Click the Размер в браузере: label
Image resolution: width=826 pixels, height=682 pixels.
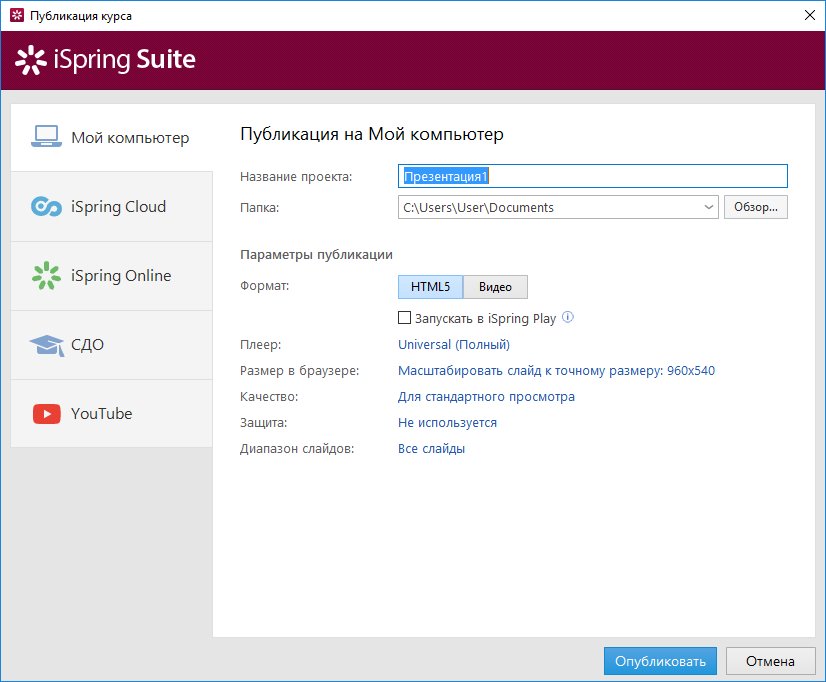point(300,371)
